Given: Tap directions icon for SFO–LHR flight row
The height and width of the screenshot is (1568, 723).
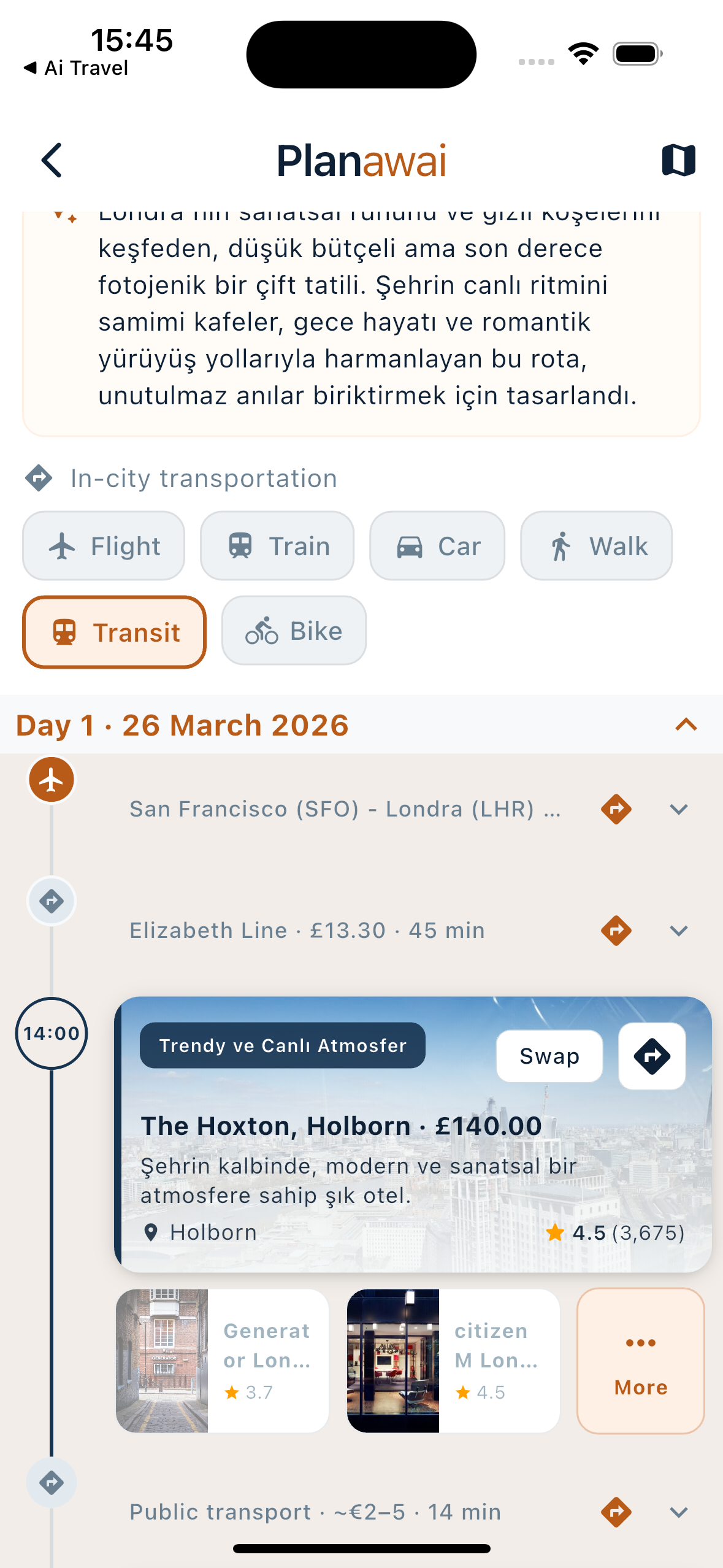Looking at the screenshot, I should 616,809.
